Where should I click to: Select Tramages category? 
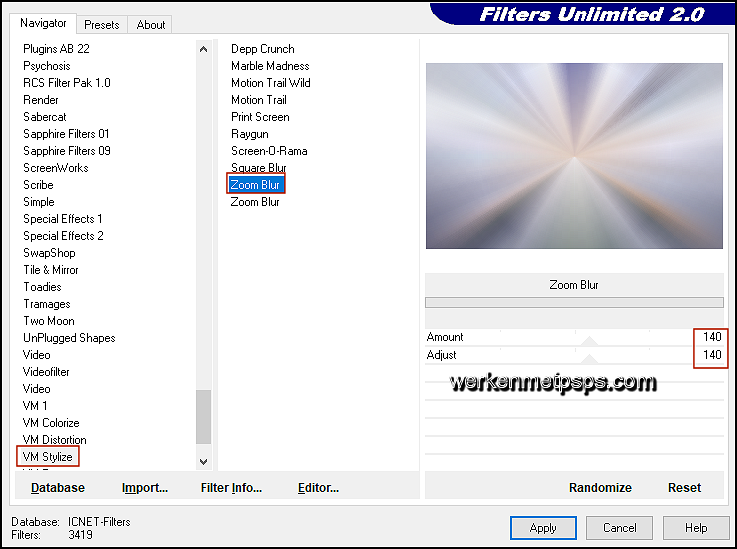(47, 304)
